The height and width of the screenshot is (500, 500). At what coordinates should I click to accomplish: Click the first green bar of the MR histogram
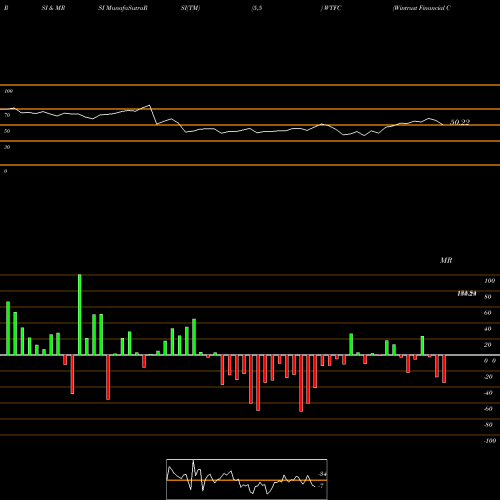tap(8, 328)
